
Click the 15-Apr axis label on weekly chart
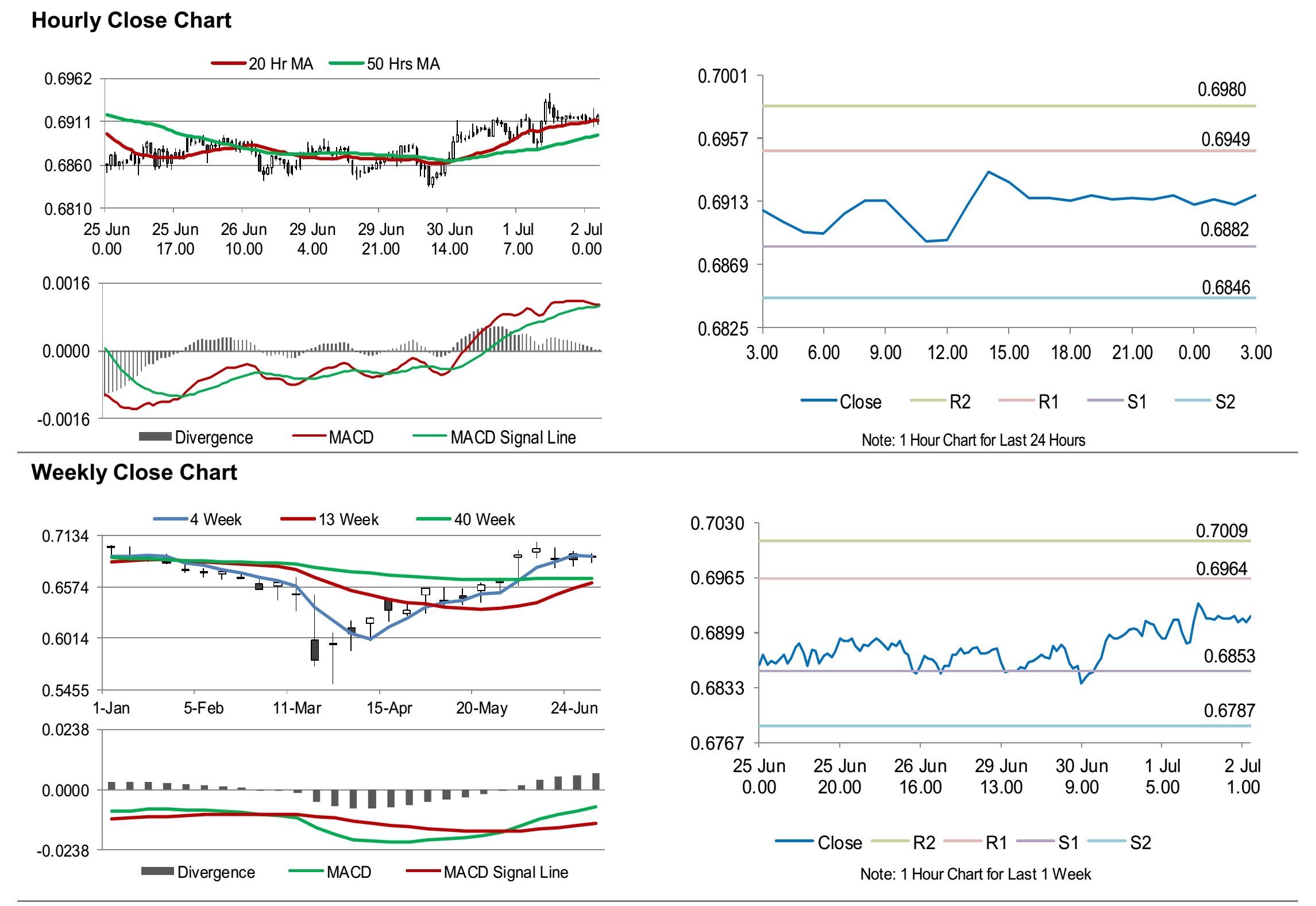[x=389, y=708]
